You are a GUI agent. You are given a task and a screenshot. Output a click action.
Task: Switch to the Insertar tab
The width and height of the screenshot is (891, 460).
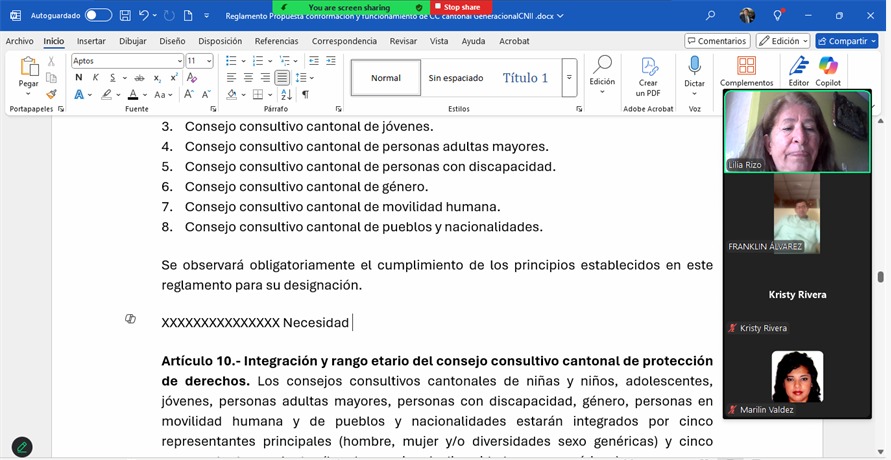pos(91,41)
